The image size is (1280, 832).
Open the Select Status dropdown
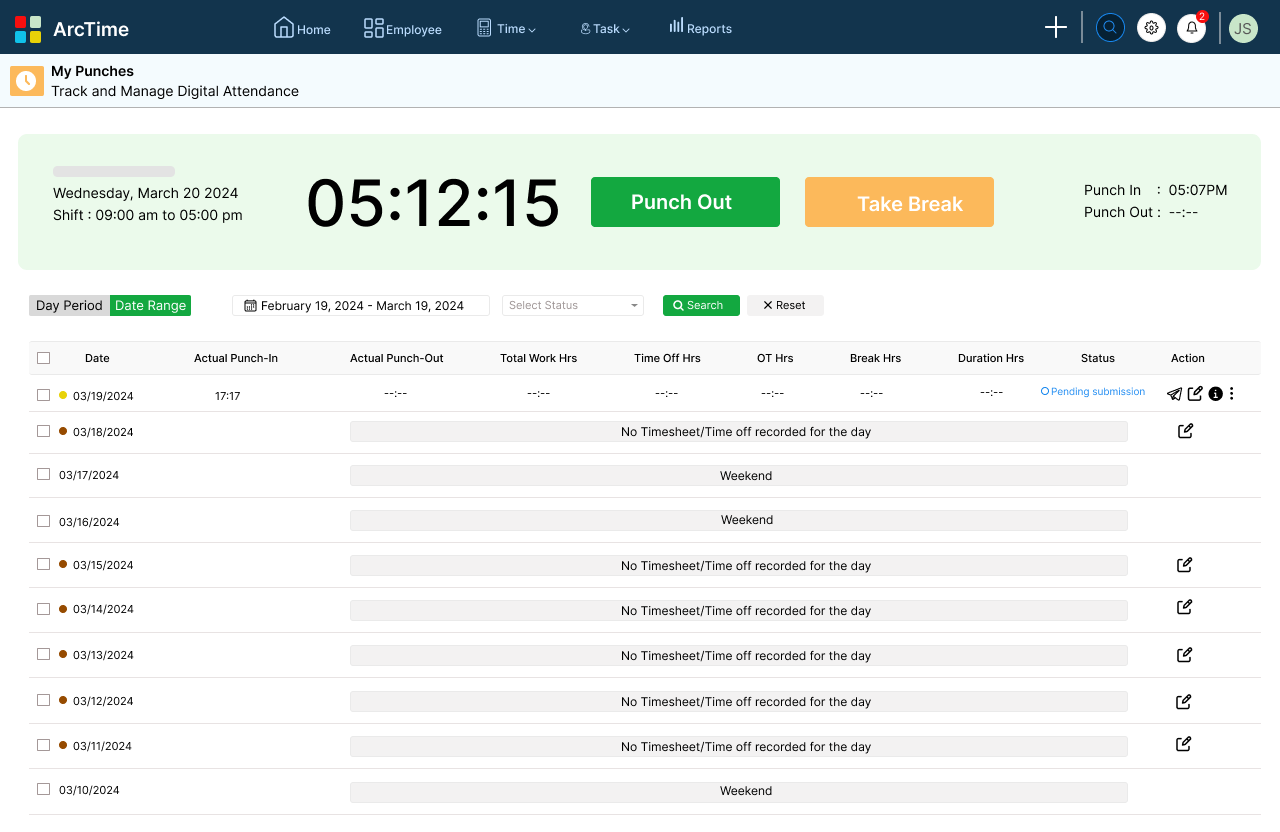(x=572, y=305)
